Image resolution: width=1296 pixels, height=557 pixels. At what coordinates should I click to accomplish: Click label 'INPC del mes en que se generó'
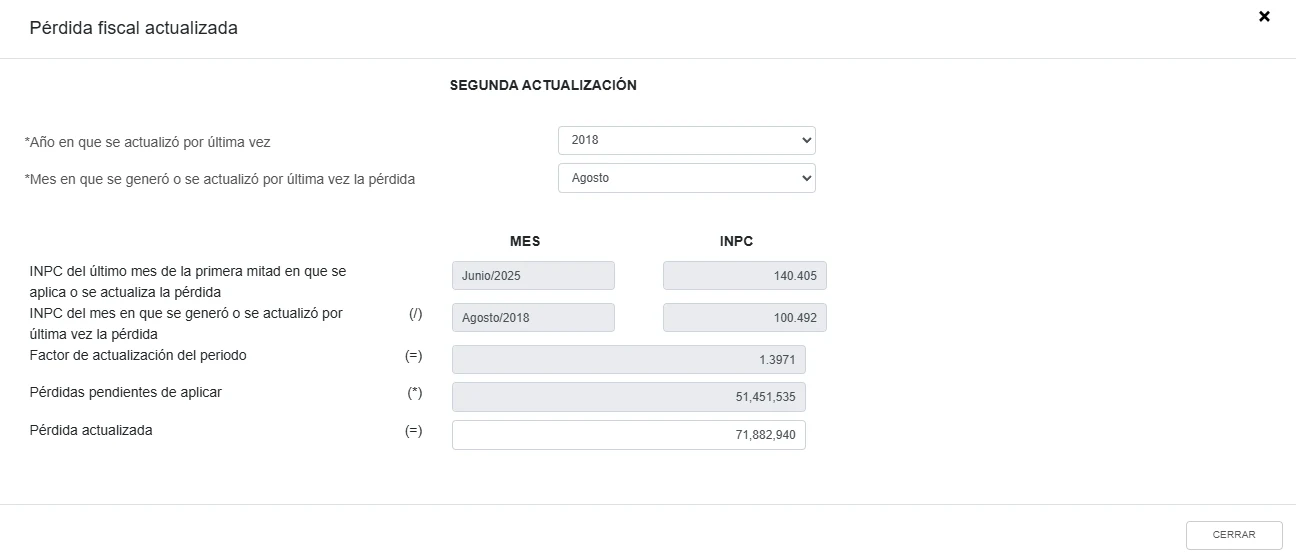pos(186,323)
